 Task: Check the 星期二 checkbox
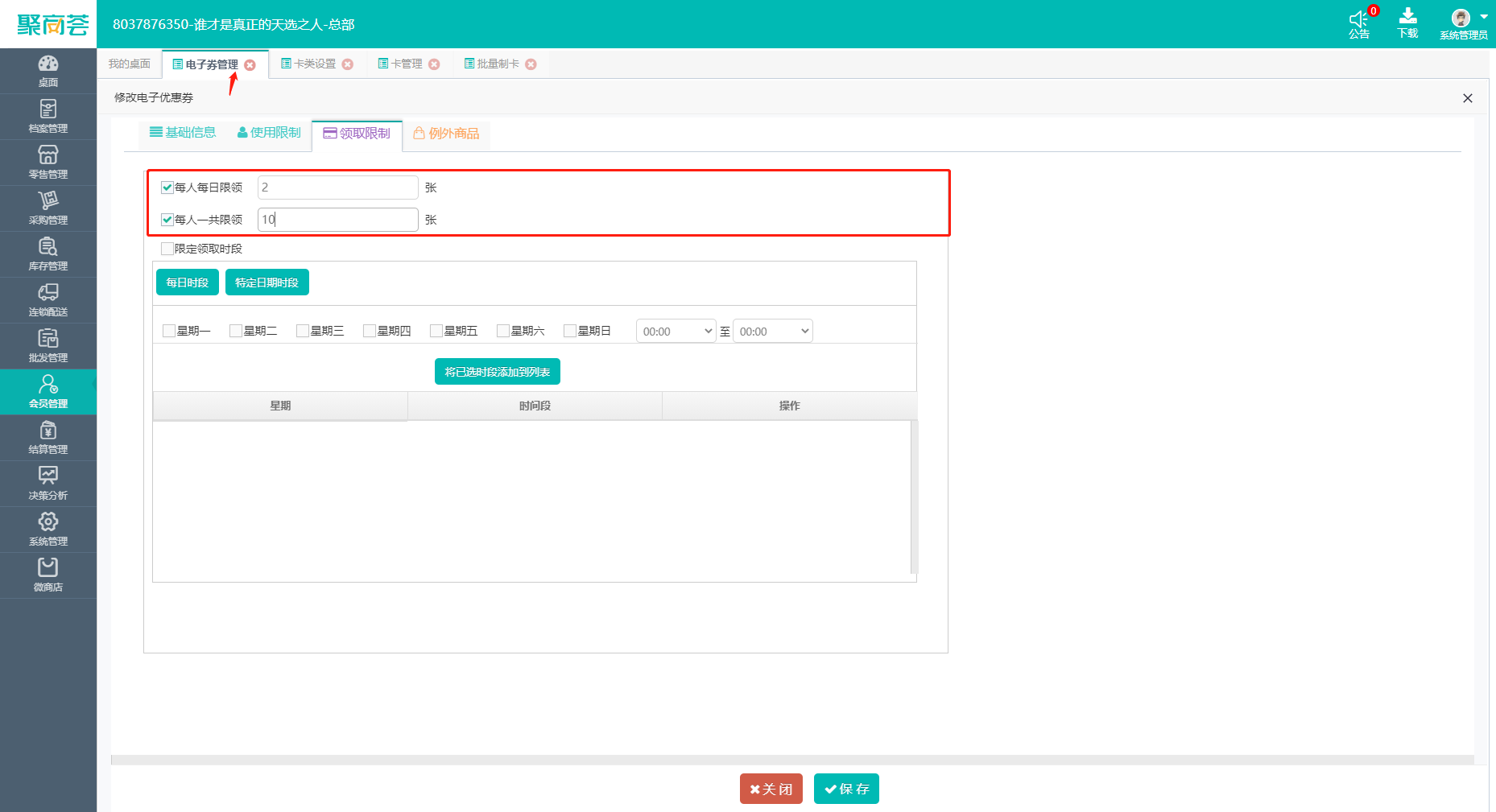[x=236, y=331]
